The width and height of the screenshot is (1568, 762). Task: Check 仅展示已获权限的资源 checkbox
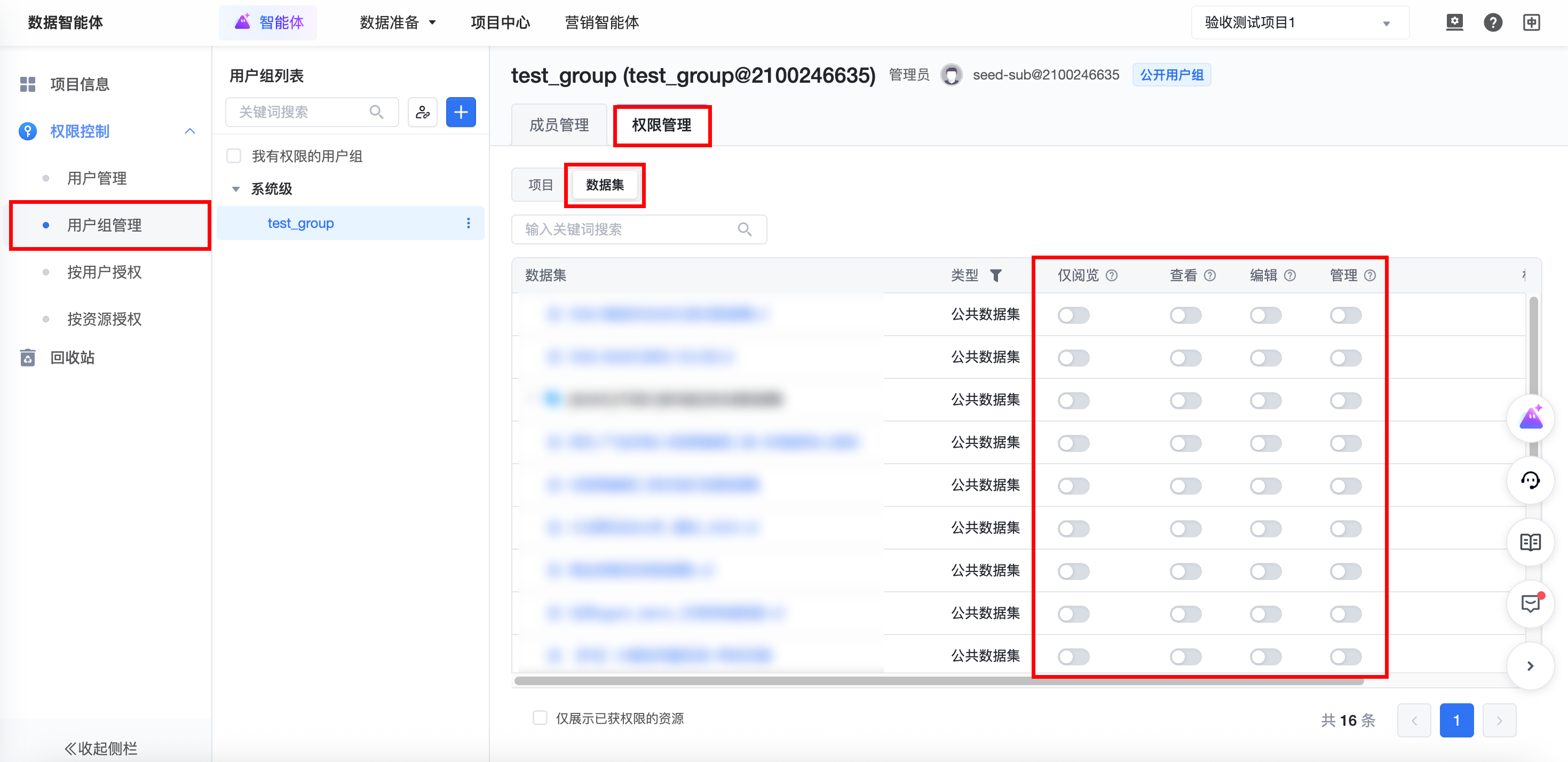coord(540,718)
